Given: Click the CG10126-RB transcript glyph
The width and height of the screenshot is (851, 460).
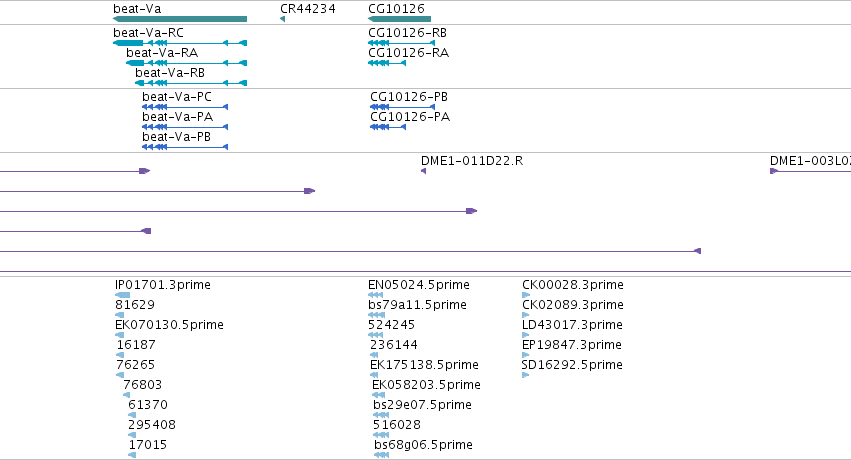Looking at the screenshot, I should [x=402, y=43].
